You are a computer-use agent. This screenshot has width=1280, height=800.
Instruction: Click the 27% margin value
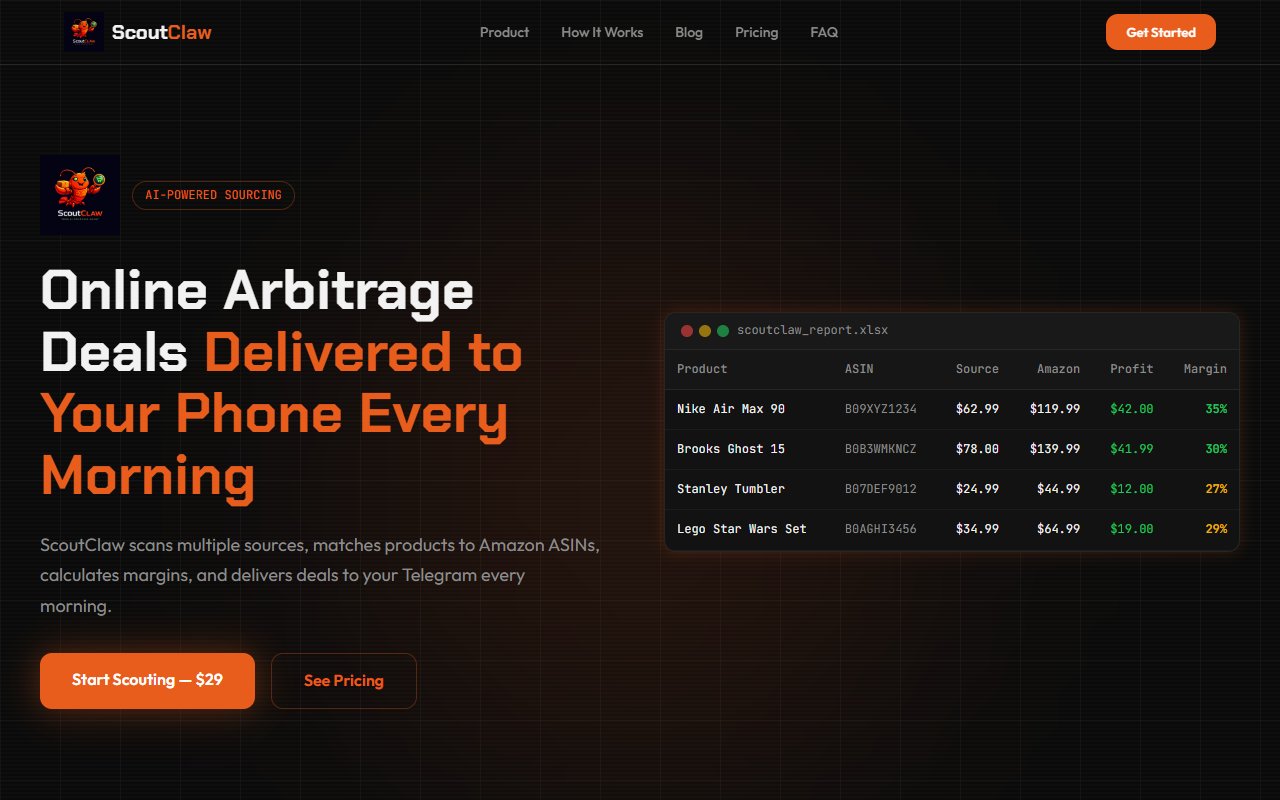coord(1216,489)
